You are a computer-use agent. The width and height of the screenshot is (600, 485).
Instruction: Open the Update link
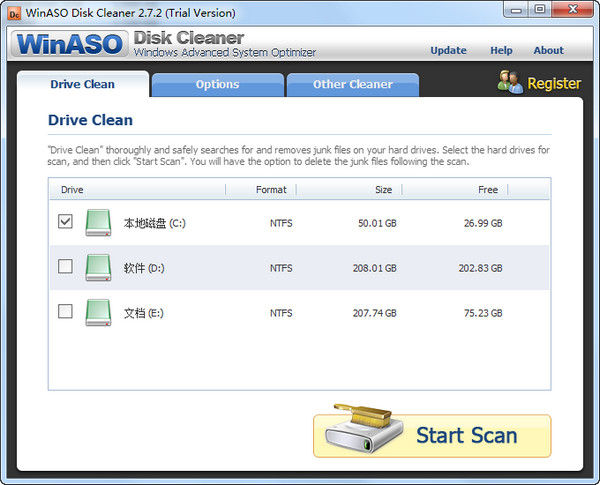click(x=448, y=51)
